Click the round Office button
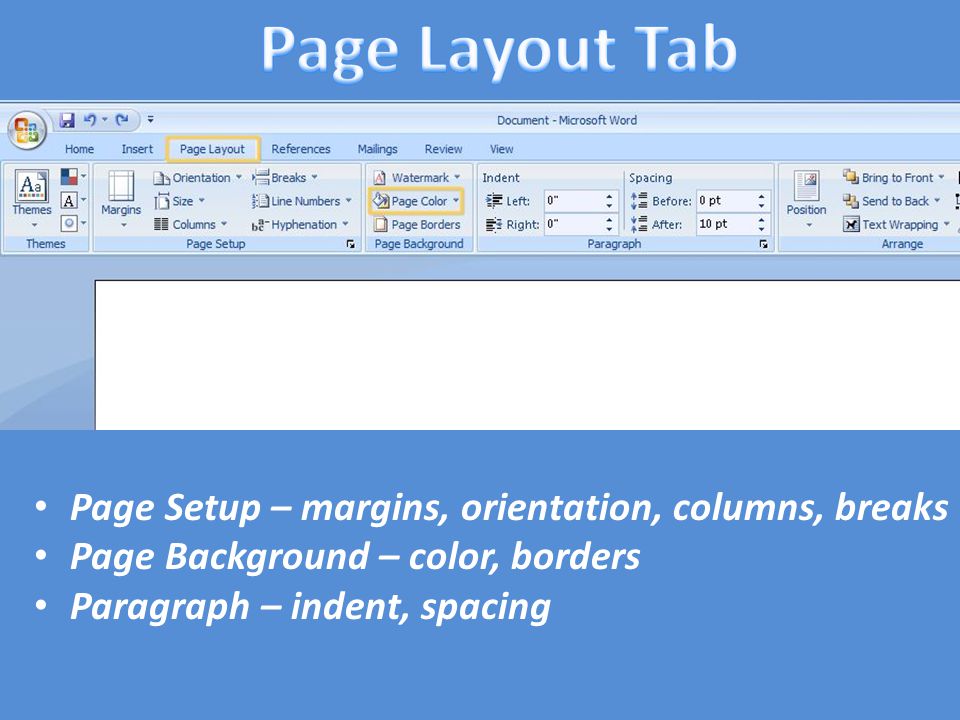The width and height of the screenshot is (960, 720). [26, 130]
